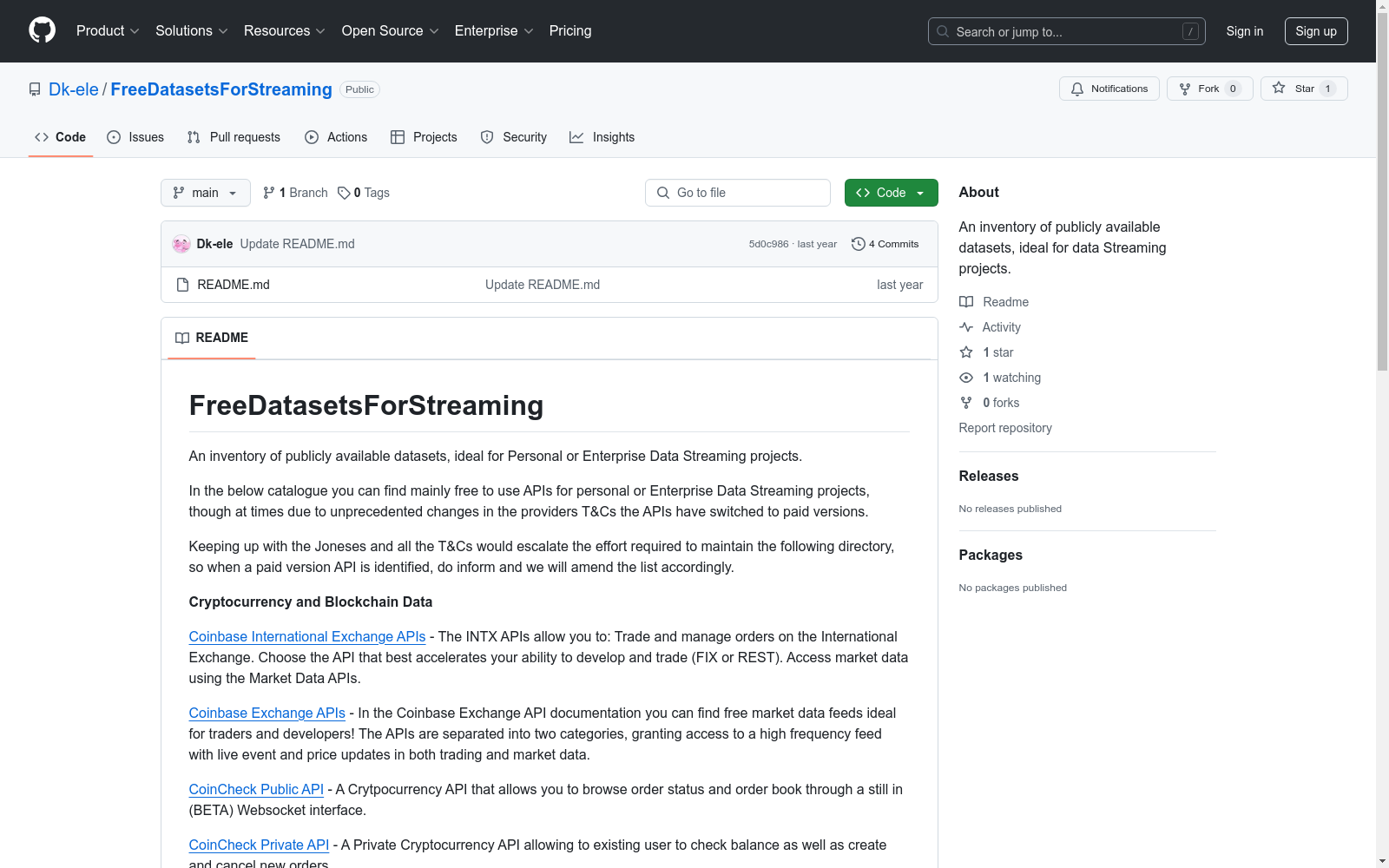This screenshot has width=1389, height=868.
Task: Click the Readme book icon in About
Action: 966,302
